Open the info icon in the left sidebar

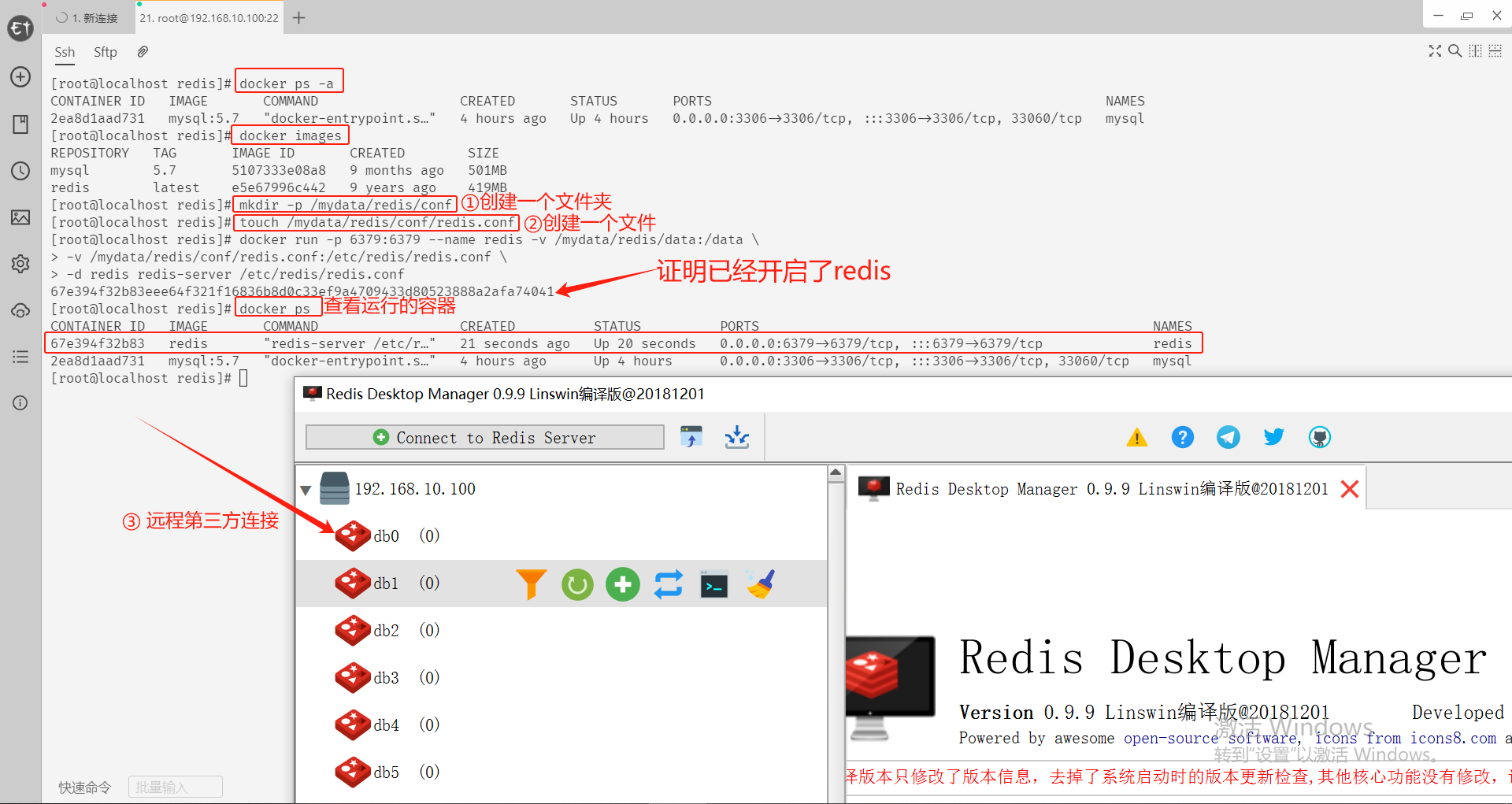pyautogui.click(x=20, y=403)
